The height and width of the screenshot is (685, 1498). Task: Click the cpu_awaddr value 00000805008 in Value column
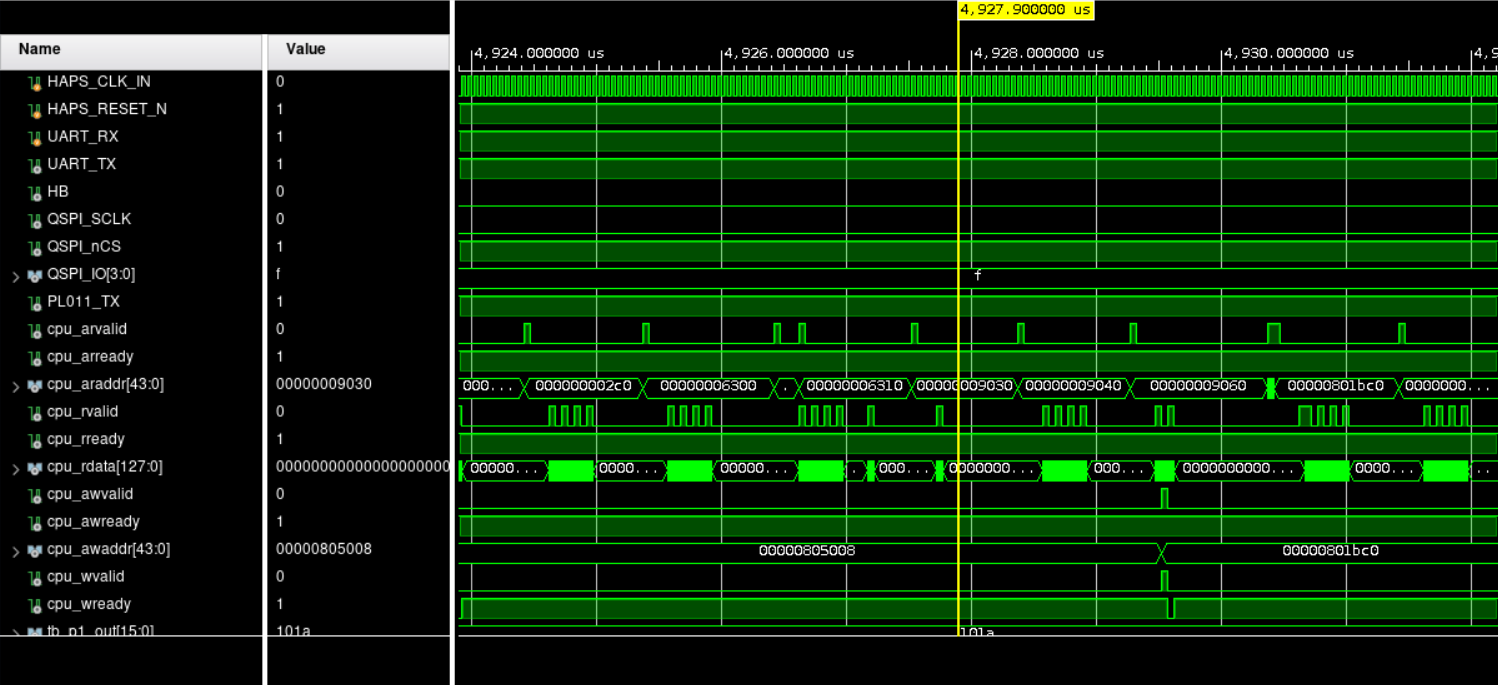pos(324,550)
